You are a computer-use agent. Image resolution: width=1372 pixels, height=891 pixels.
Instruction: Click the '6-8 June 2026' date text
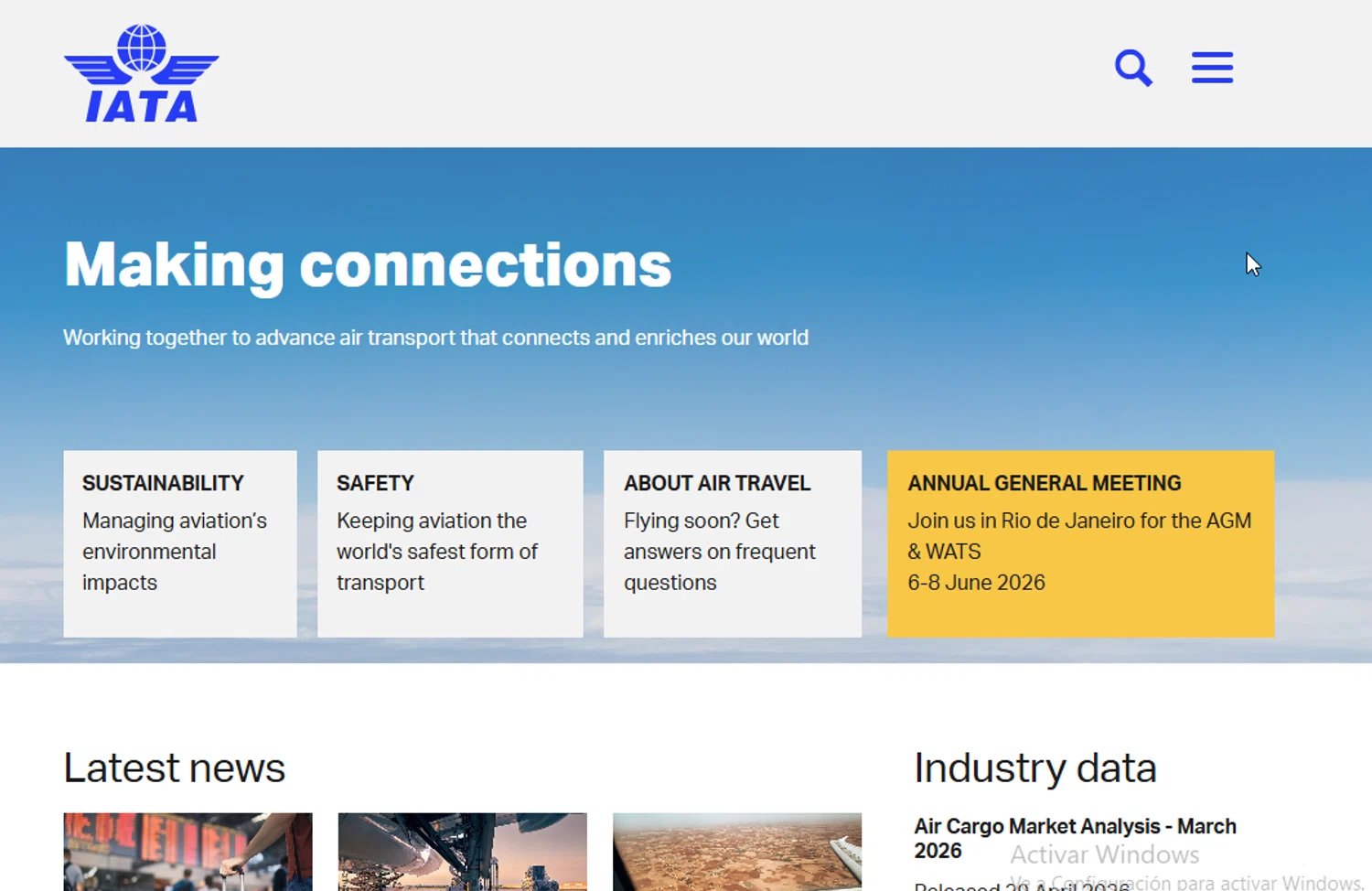[976, 583]
